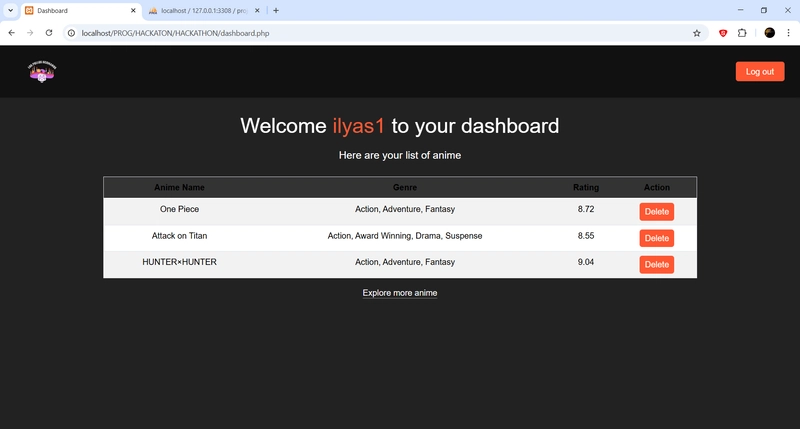Log out of the dashboard

[x=760, y=71]
